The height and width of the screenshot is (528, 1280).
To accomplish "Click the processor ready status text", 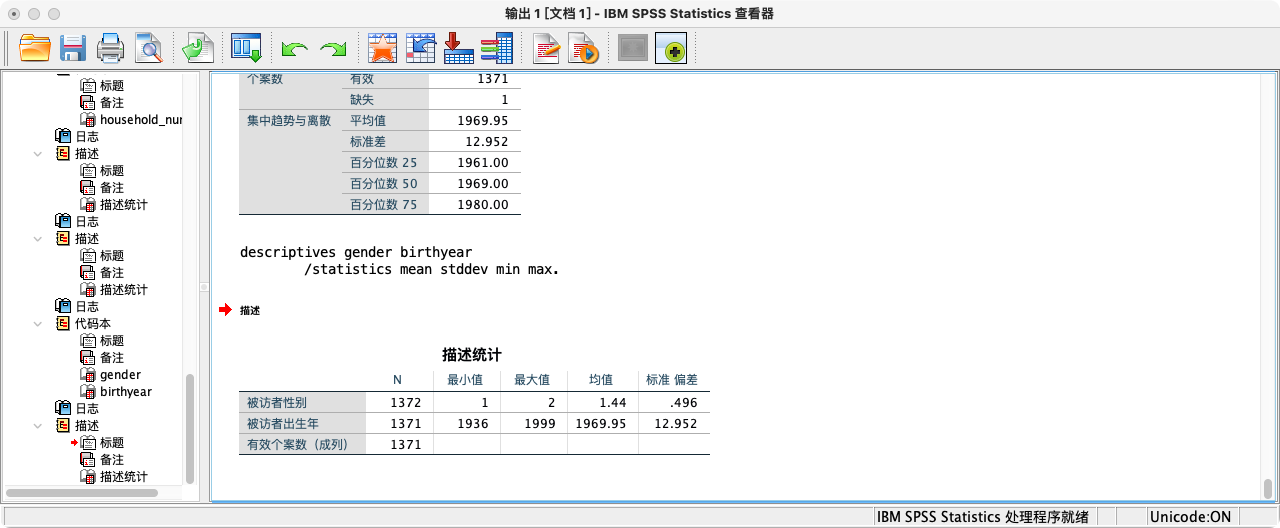I will click(982, 517).
